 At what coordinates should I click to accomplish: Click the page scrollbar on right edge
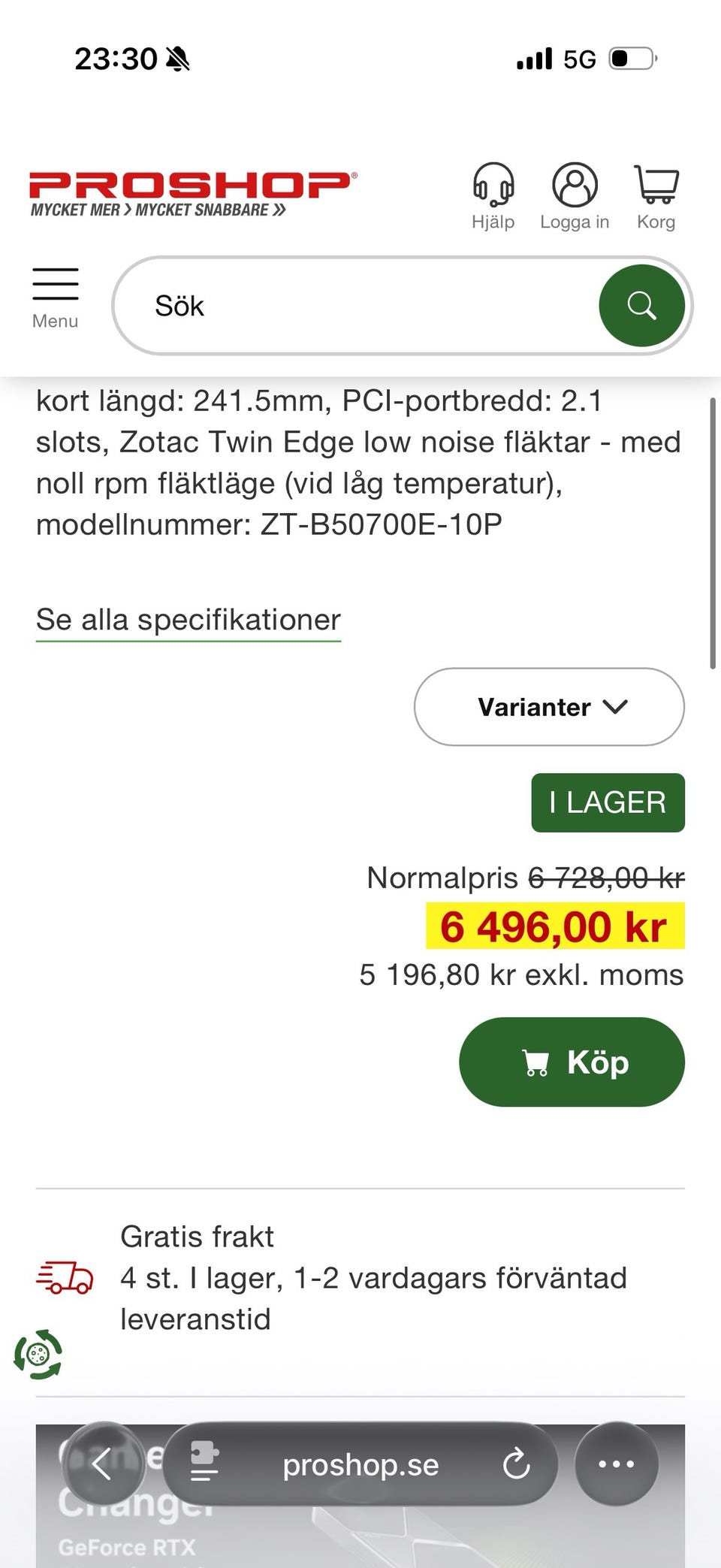(x=713, y=533)
